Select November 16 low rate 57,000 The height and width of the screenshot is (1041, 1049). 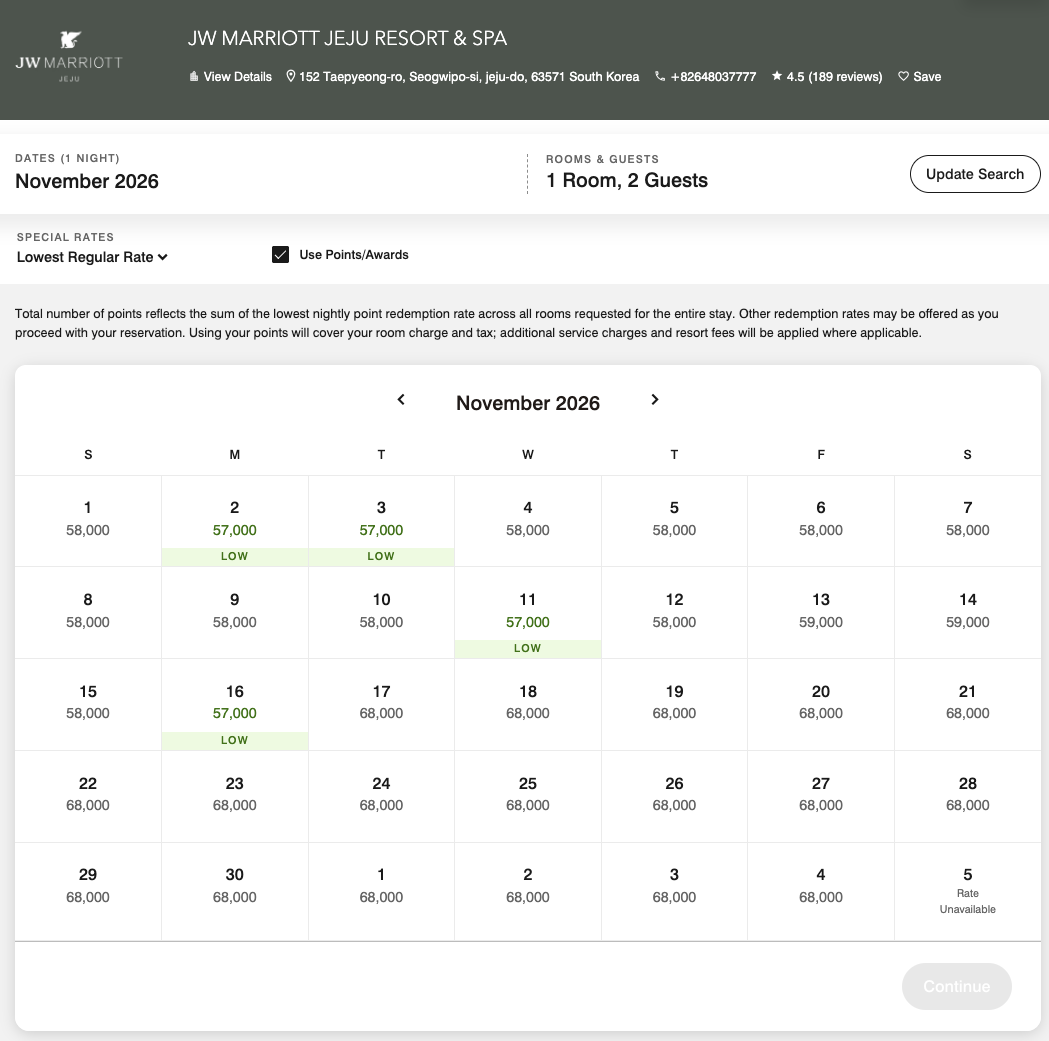click(x=235, y=704)
